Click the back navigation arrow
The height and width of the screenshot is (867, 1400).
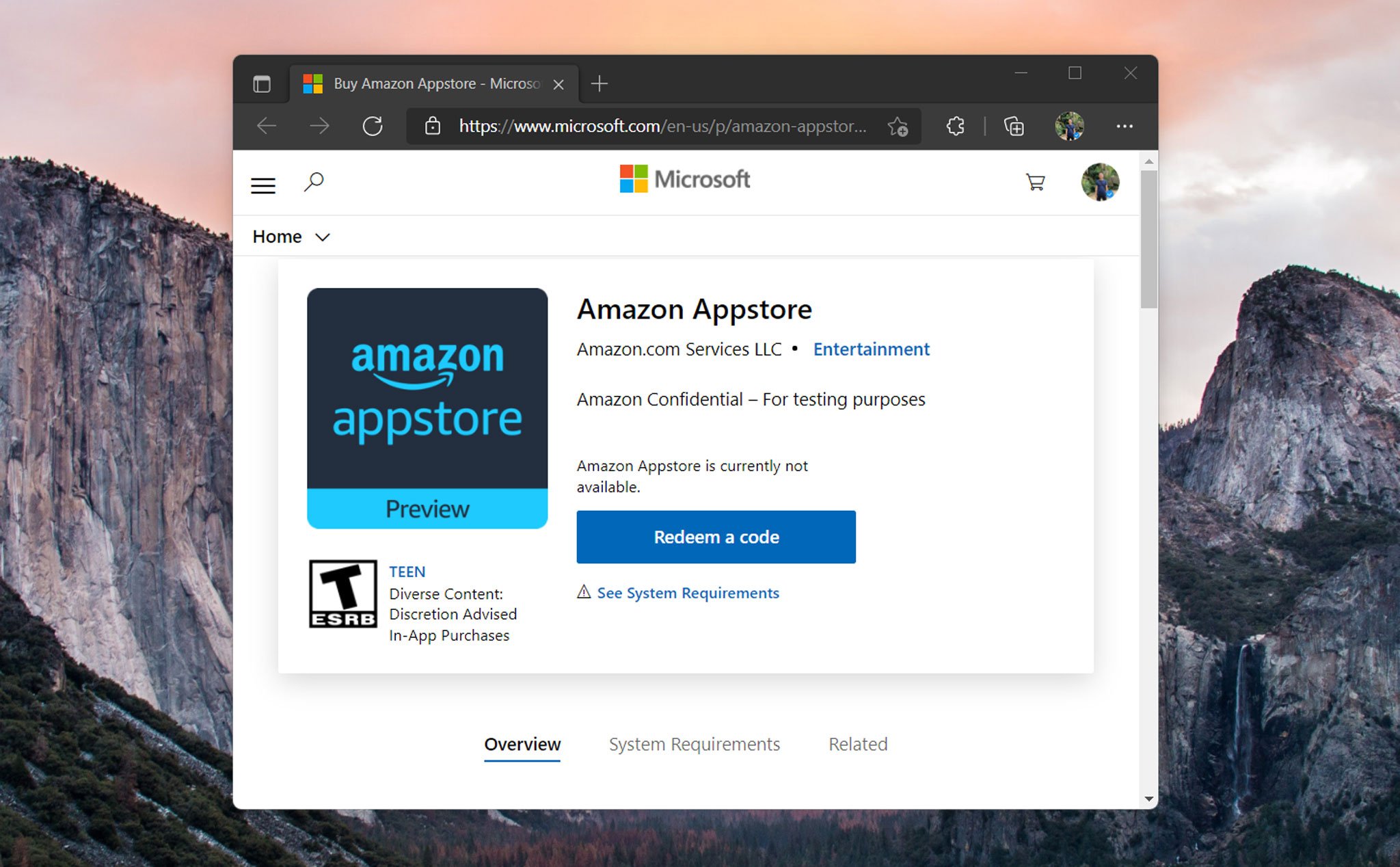click(x=267, y=126)
